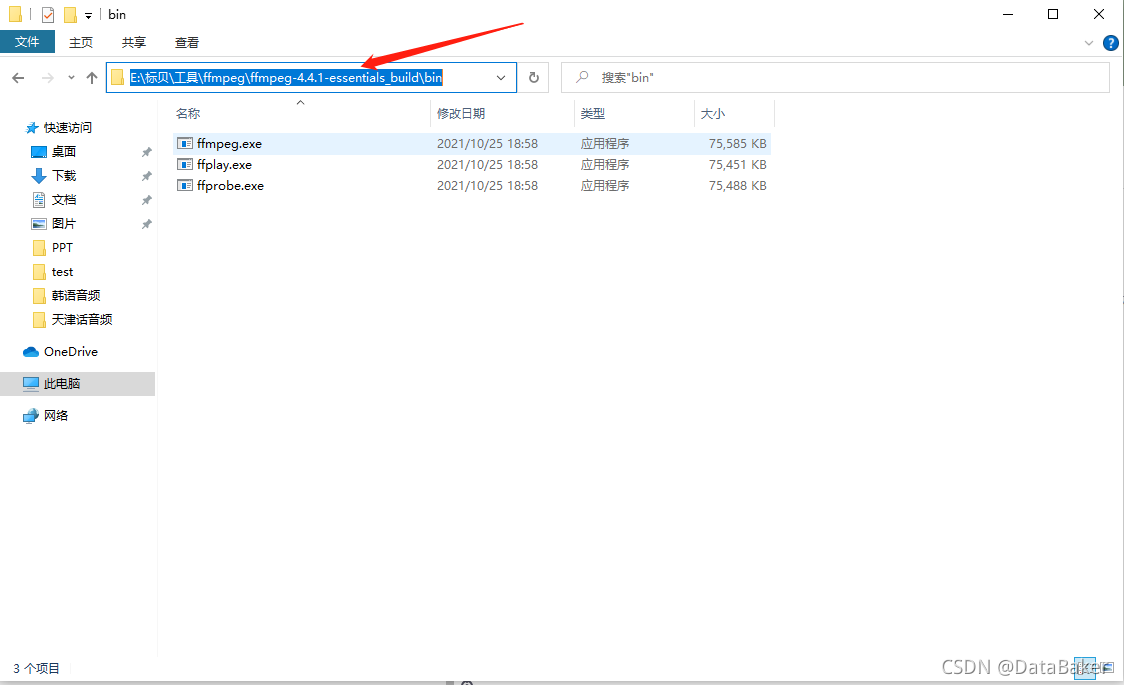Open the 天津话音频 folder in sidebar
Screen dimensions: 1124x685
pos(82,320)
